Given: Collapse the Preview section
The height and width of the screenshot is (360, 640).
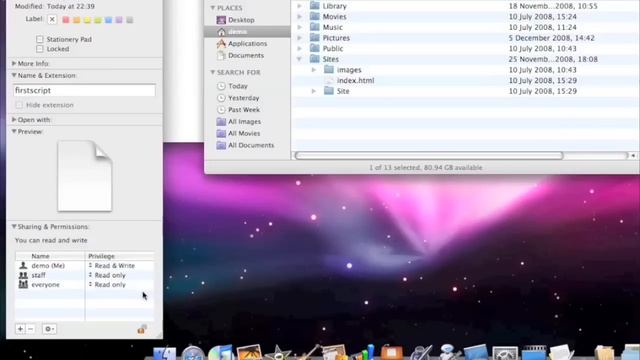Looking at the screenshot, I should (x=14, y=131).
